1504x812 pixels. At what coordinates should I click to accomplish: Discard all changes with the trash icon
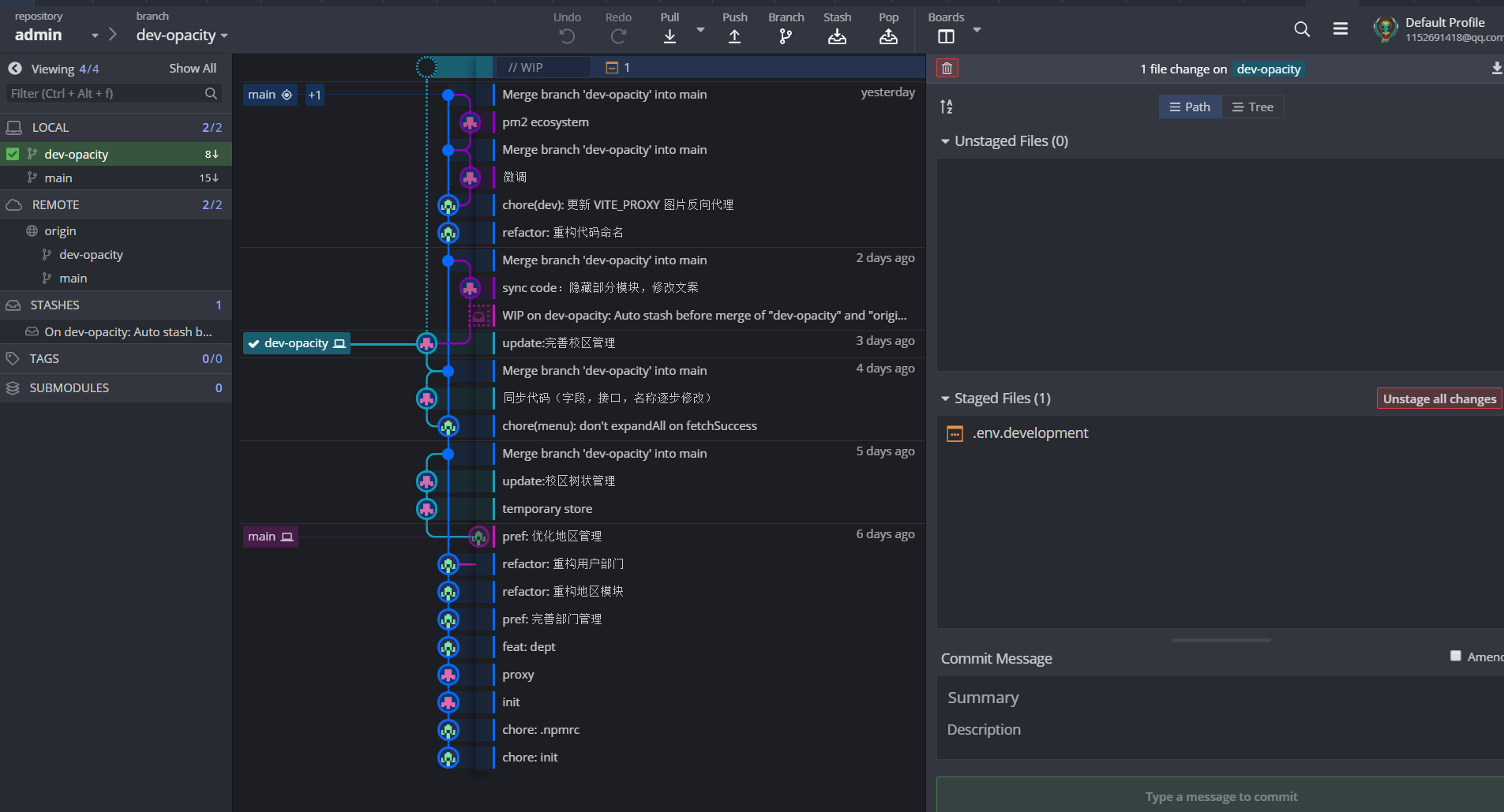point(947,69)
